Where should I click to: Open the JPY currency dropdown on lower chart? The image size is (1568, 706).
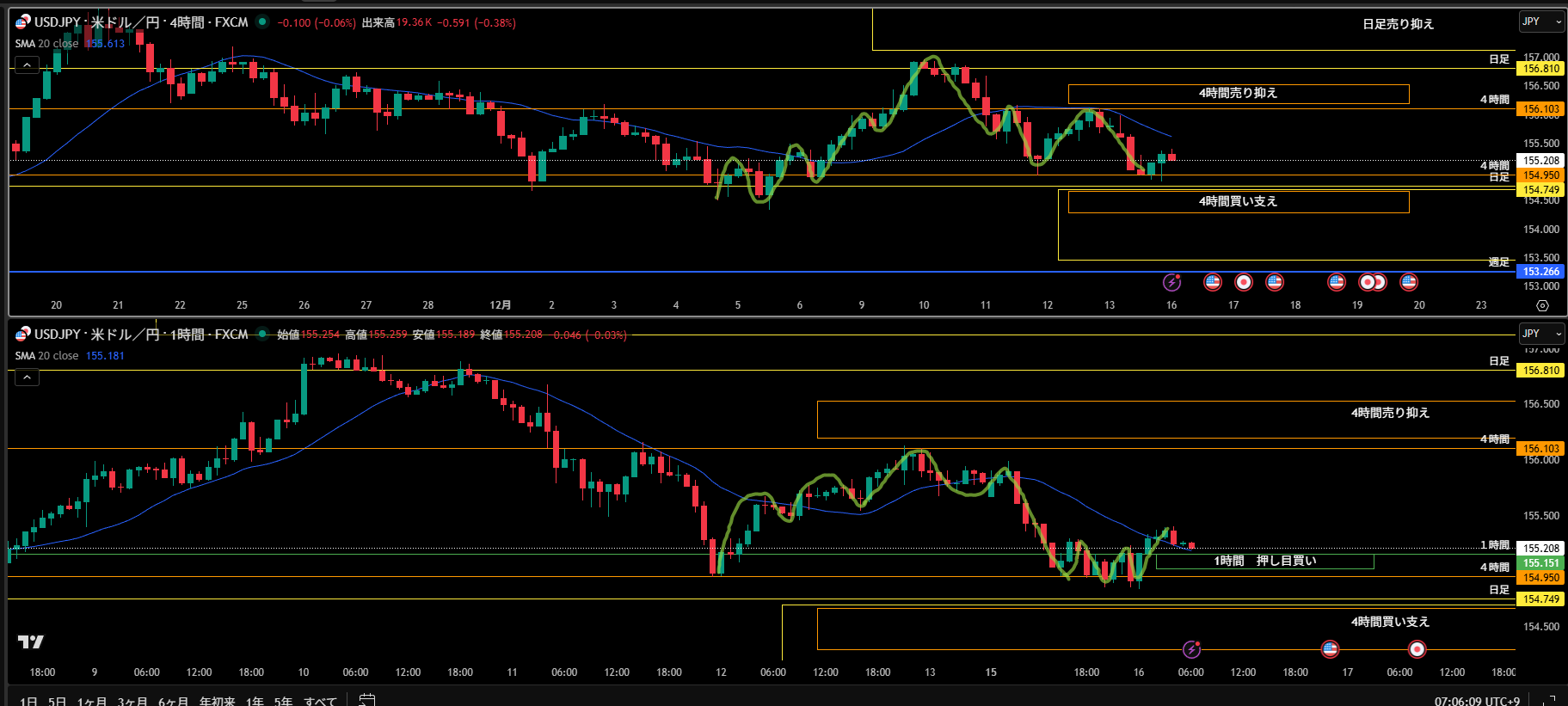click(x=1540, y=334)
